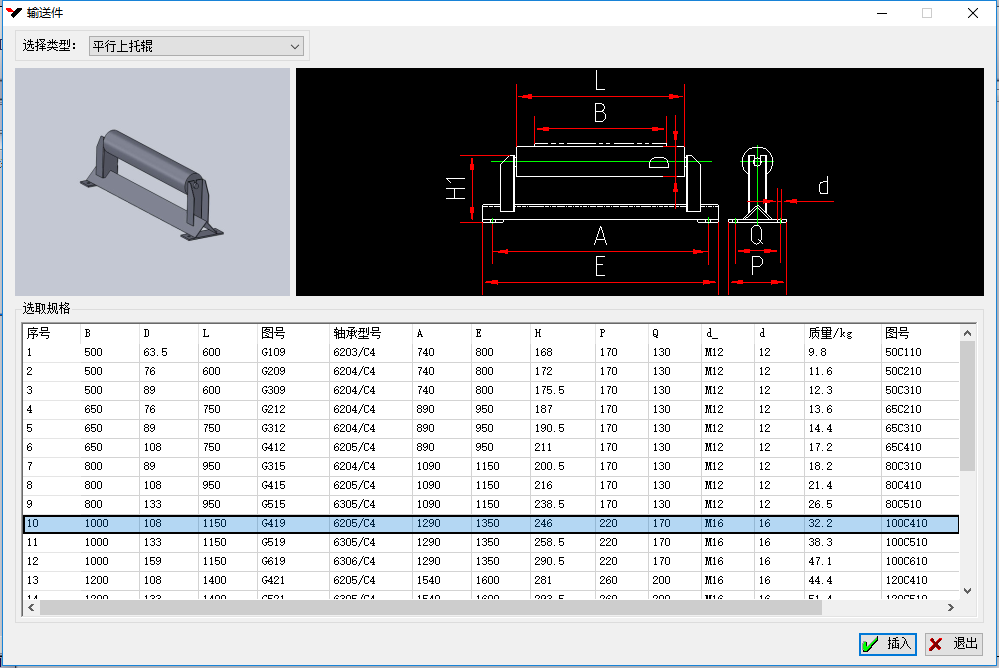Click the app logo icon in title bar
The image size is (999, 668).
pyautogui.click(x=14, y=13)
